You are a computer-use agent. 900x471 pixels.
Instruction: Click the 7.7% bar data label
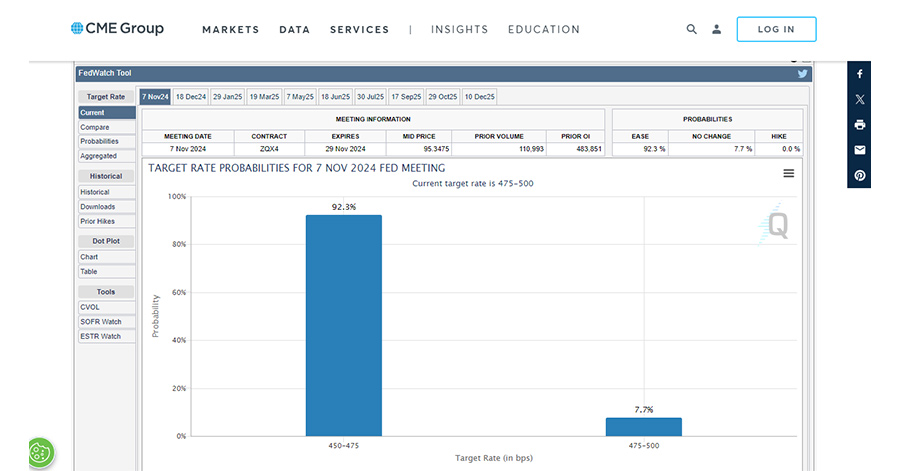pos(644,410)
